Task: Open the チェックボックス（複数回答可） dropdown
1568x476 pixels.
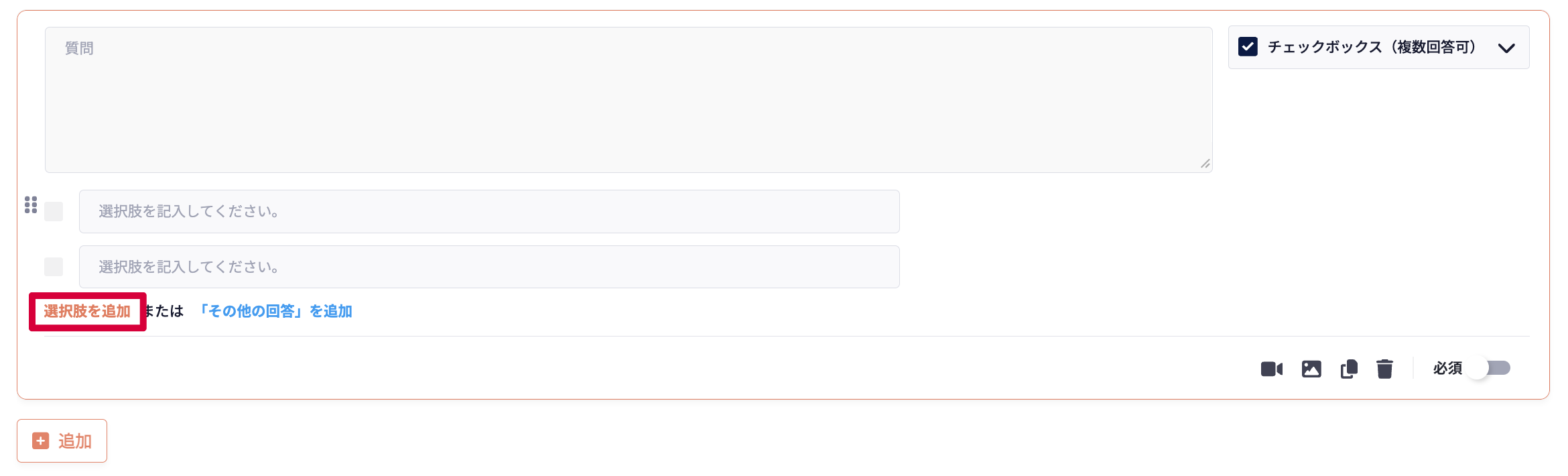Action: [1371, 47]
